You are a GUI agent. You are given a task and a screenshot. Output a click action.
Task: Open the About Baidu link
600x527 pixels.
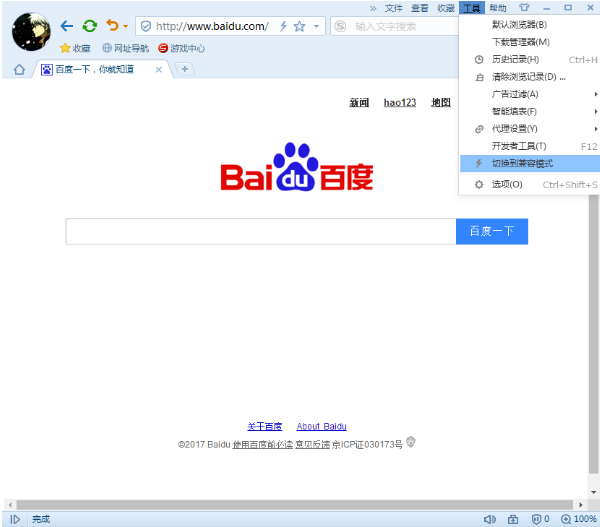pos(321,426)
